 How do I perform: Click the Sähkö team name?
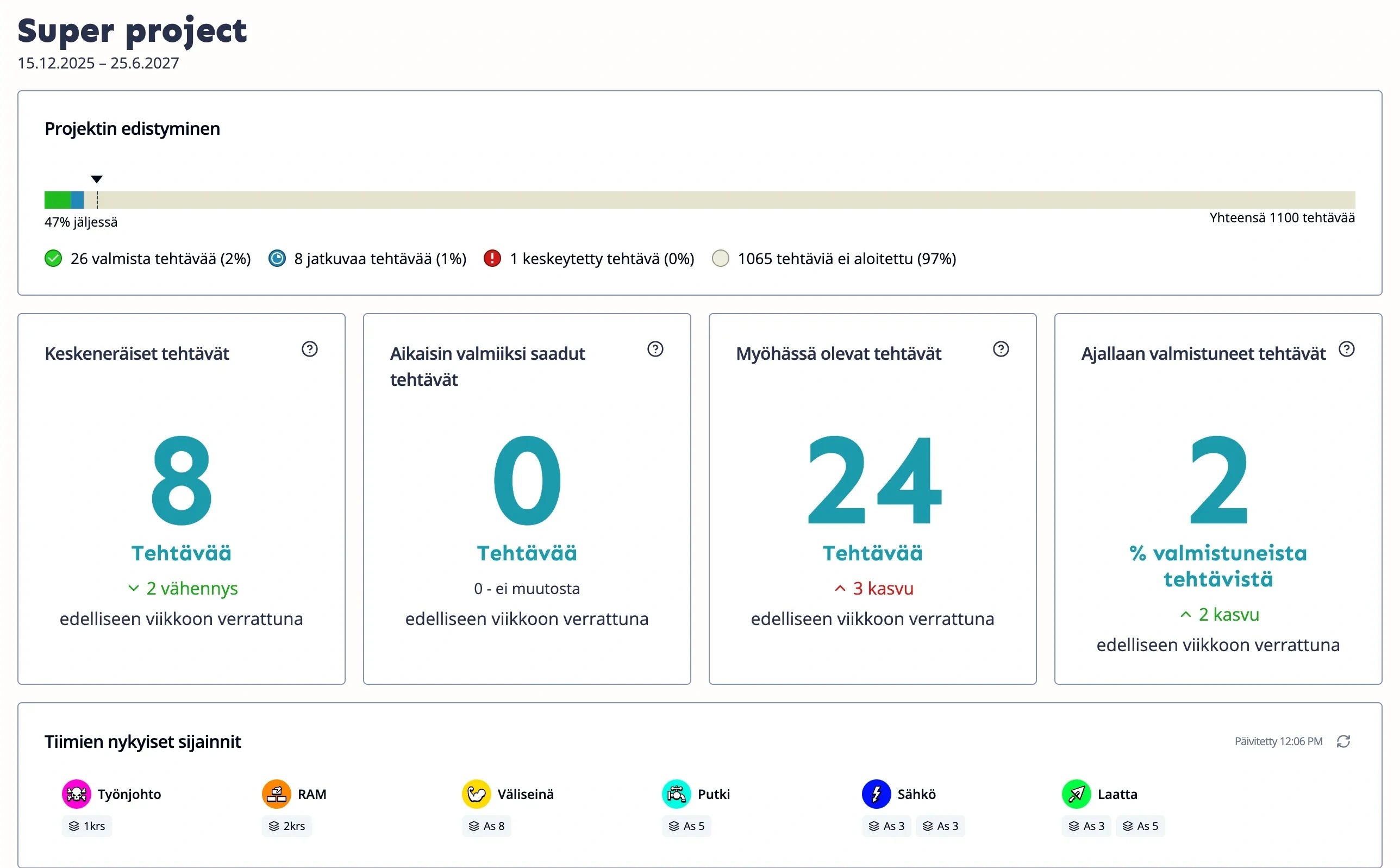(916, 794)
